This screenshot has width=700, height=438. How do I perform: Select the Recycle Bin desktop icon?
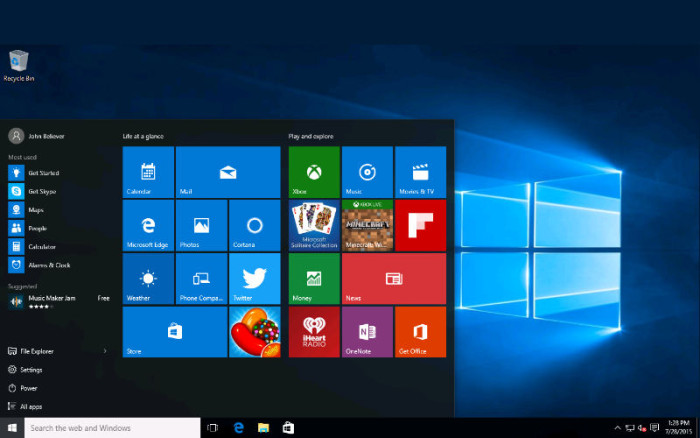coord(19,66)
